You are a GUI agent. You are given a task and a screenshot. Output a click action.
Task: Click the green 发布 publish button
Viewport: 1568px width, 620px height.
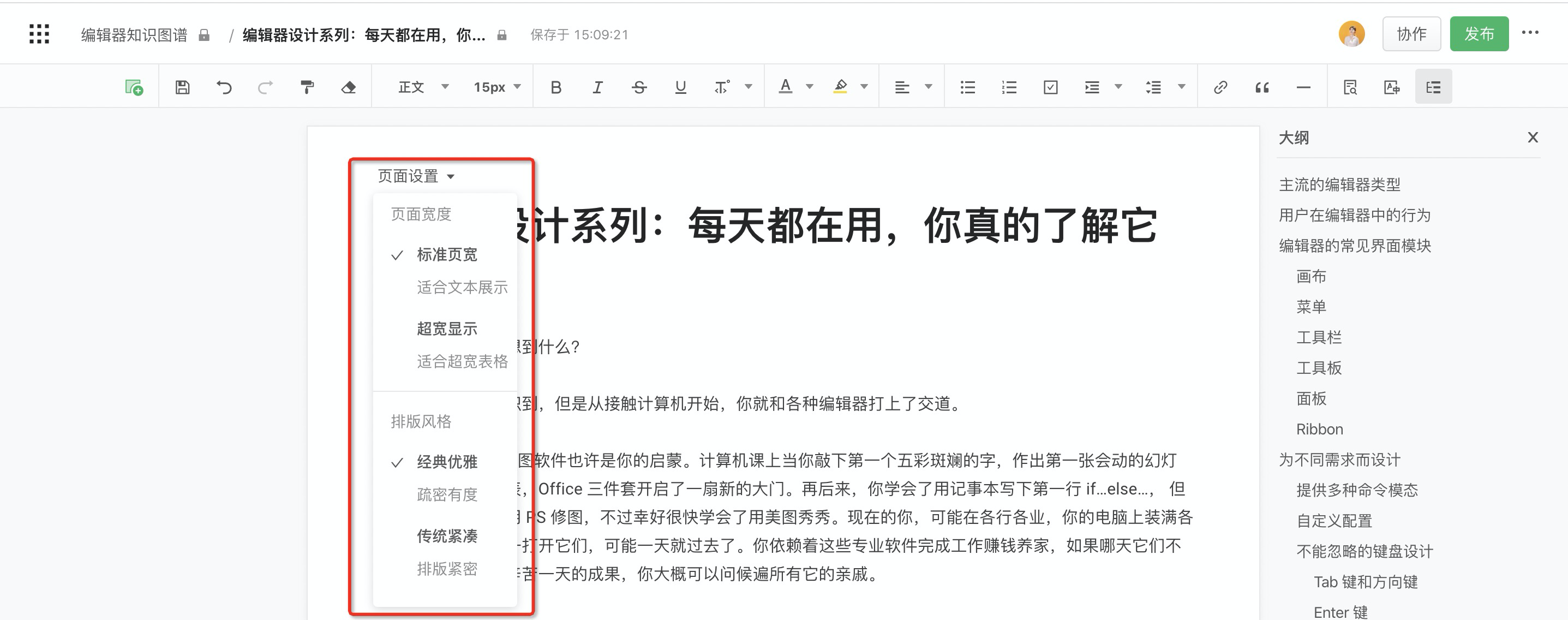pos(1479,34)
